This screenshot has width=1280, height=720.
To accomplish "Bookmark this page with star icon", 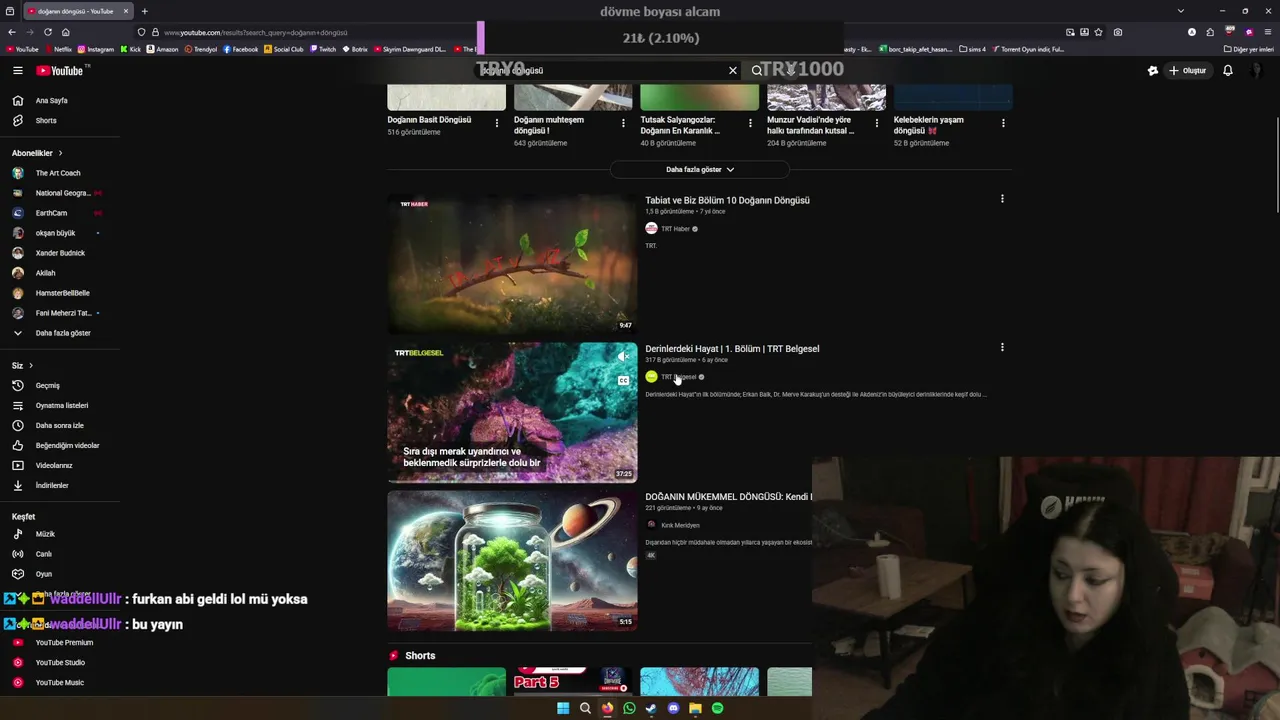I will coord(1100,32).
